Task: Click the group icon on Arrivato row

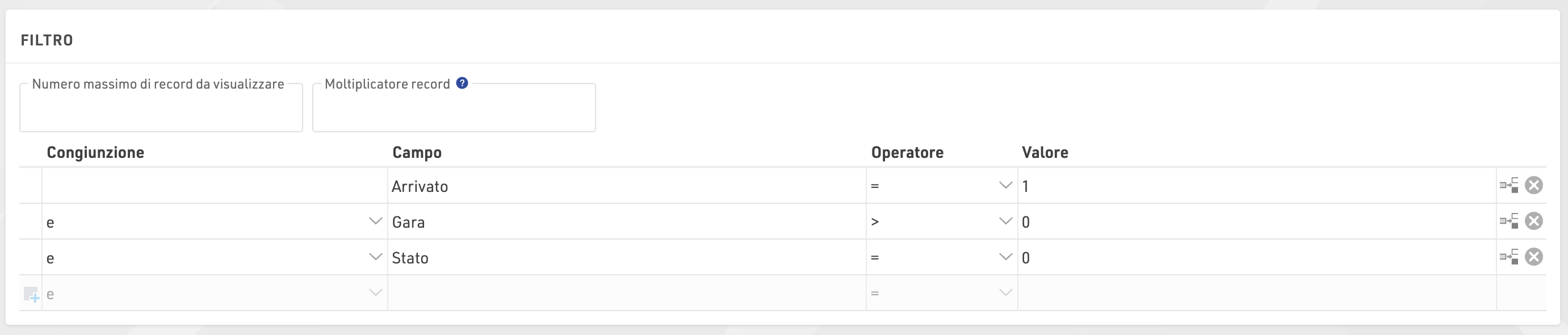Action: pos(1509,185)
